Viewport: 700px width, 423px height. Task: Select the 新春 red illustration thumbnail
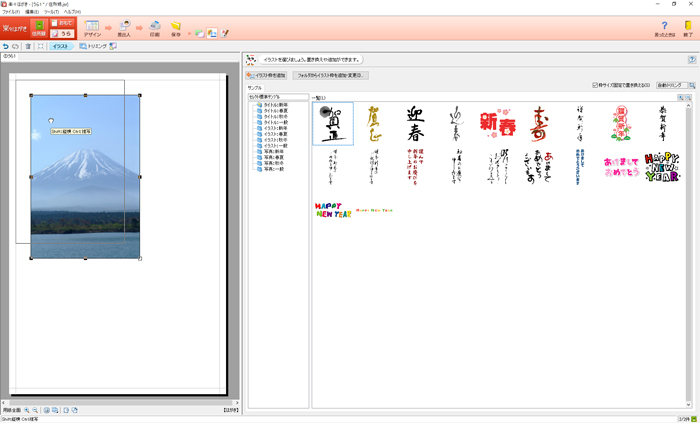coord(496,123)
